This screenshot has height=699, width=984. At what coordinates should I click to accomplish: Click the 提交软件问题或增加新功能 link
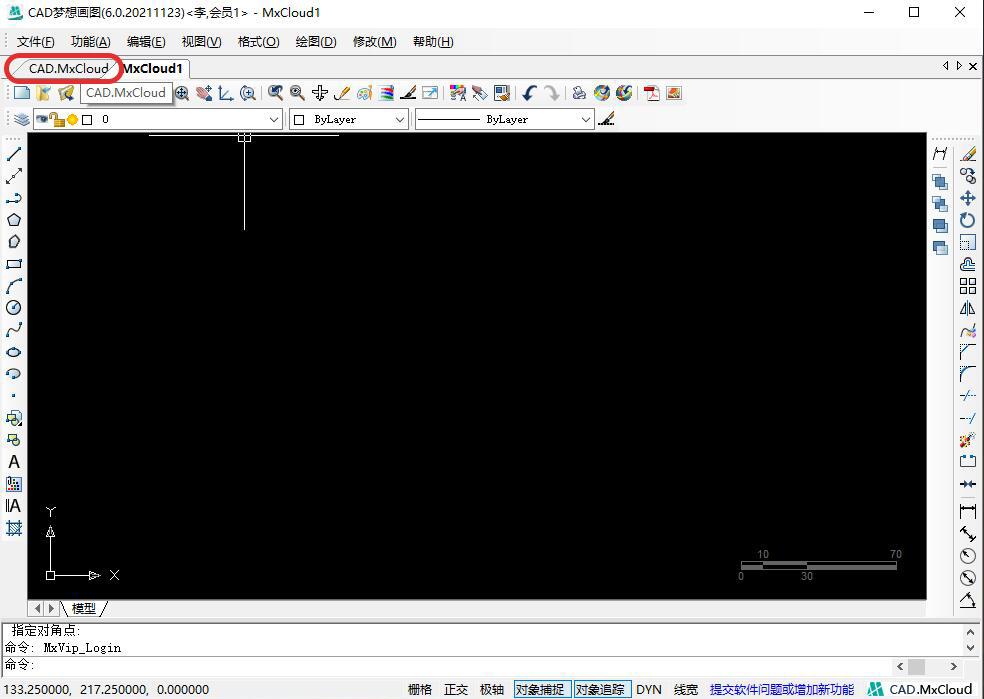point(781,689)
